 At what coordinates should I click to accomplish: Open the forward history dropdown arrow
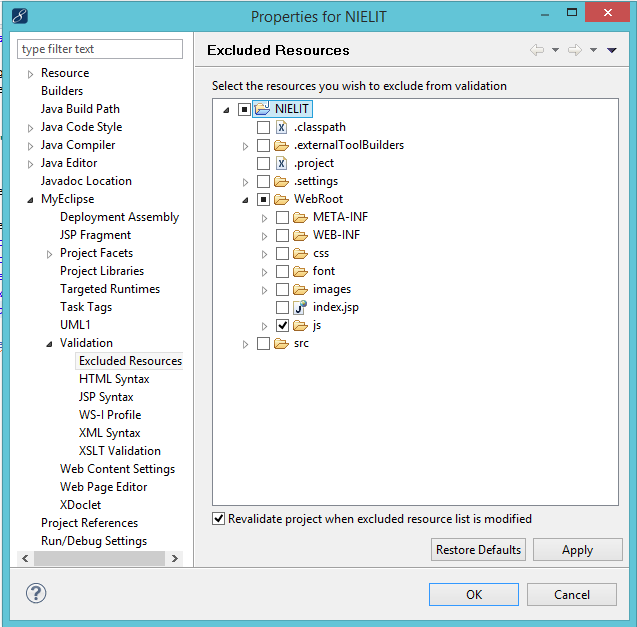pos(594,50)
